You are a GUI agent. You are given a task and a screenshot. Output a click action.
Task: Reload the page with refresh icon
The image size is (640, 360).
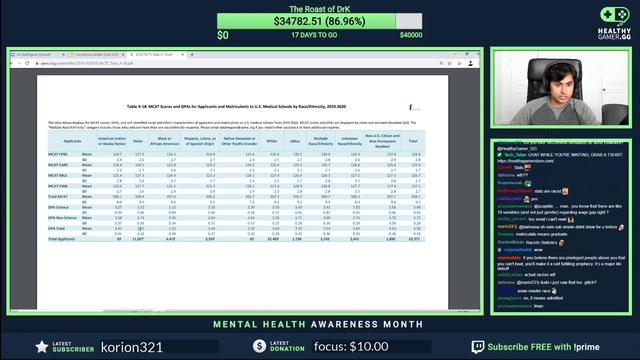27,63
